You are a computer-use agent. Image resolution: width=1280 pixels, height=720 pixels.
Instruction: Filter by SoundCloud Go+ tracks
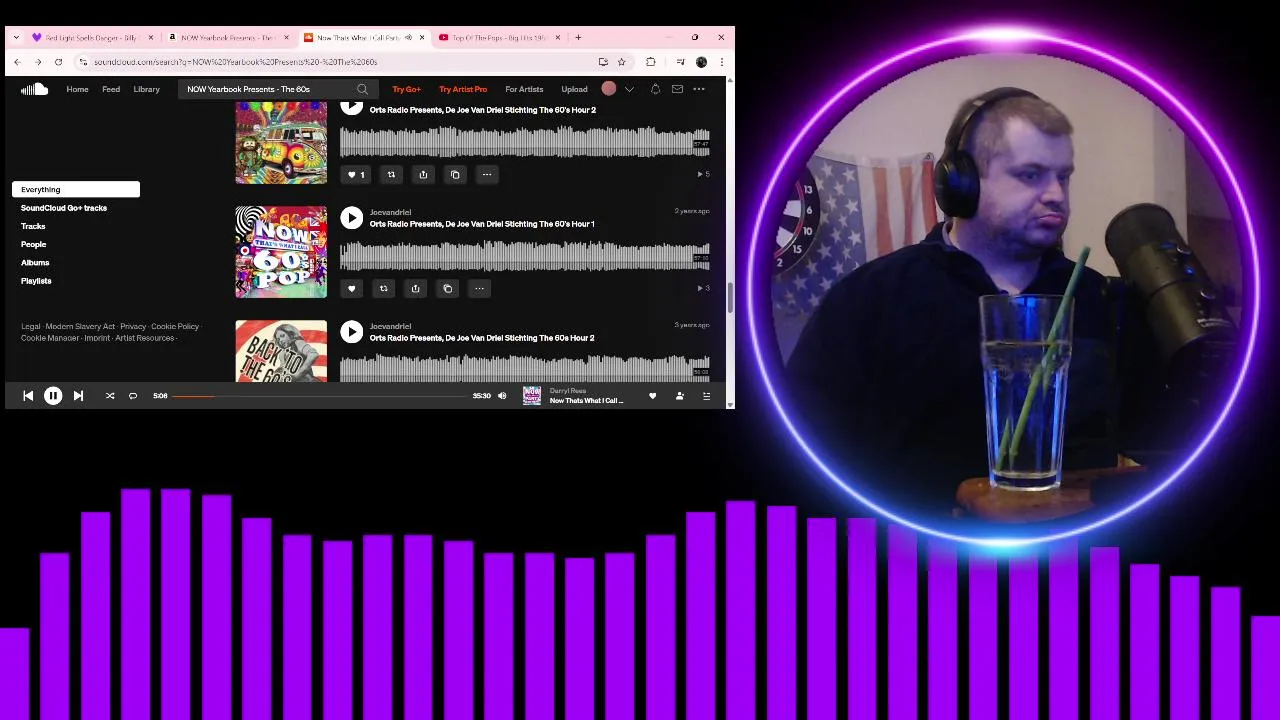tap(64, 208)
